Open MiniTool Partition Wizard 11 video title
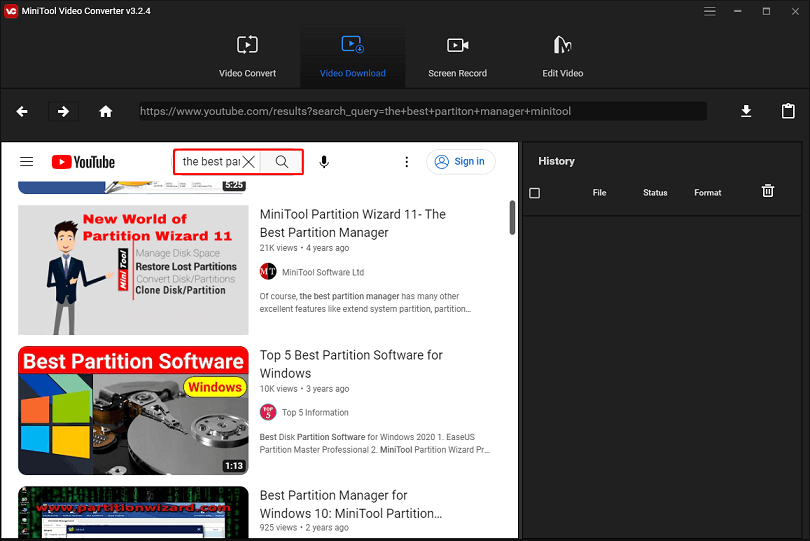Image resolution: width=810 pixels, height=541 pixels. tap(353, 223)
